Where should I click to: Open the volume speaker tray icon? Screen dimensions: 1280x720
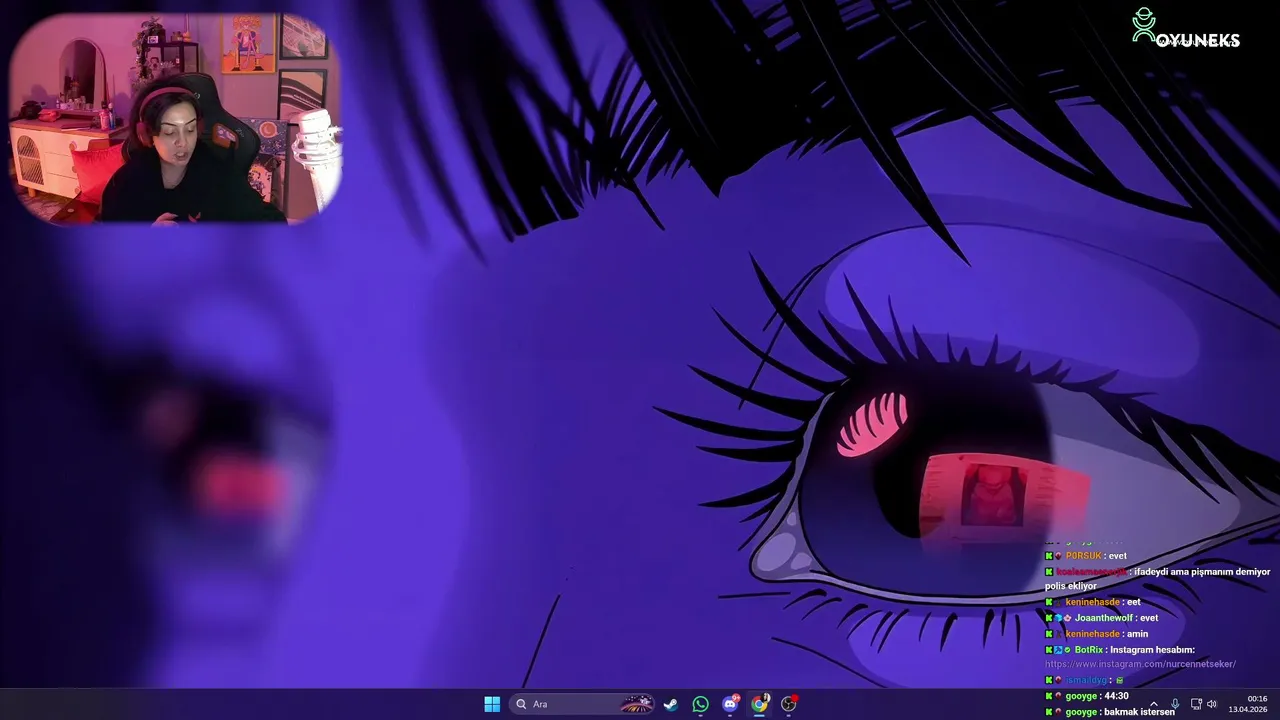pyautogui.click(x=1212, y=704)
